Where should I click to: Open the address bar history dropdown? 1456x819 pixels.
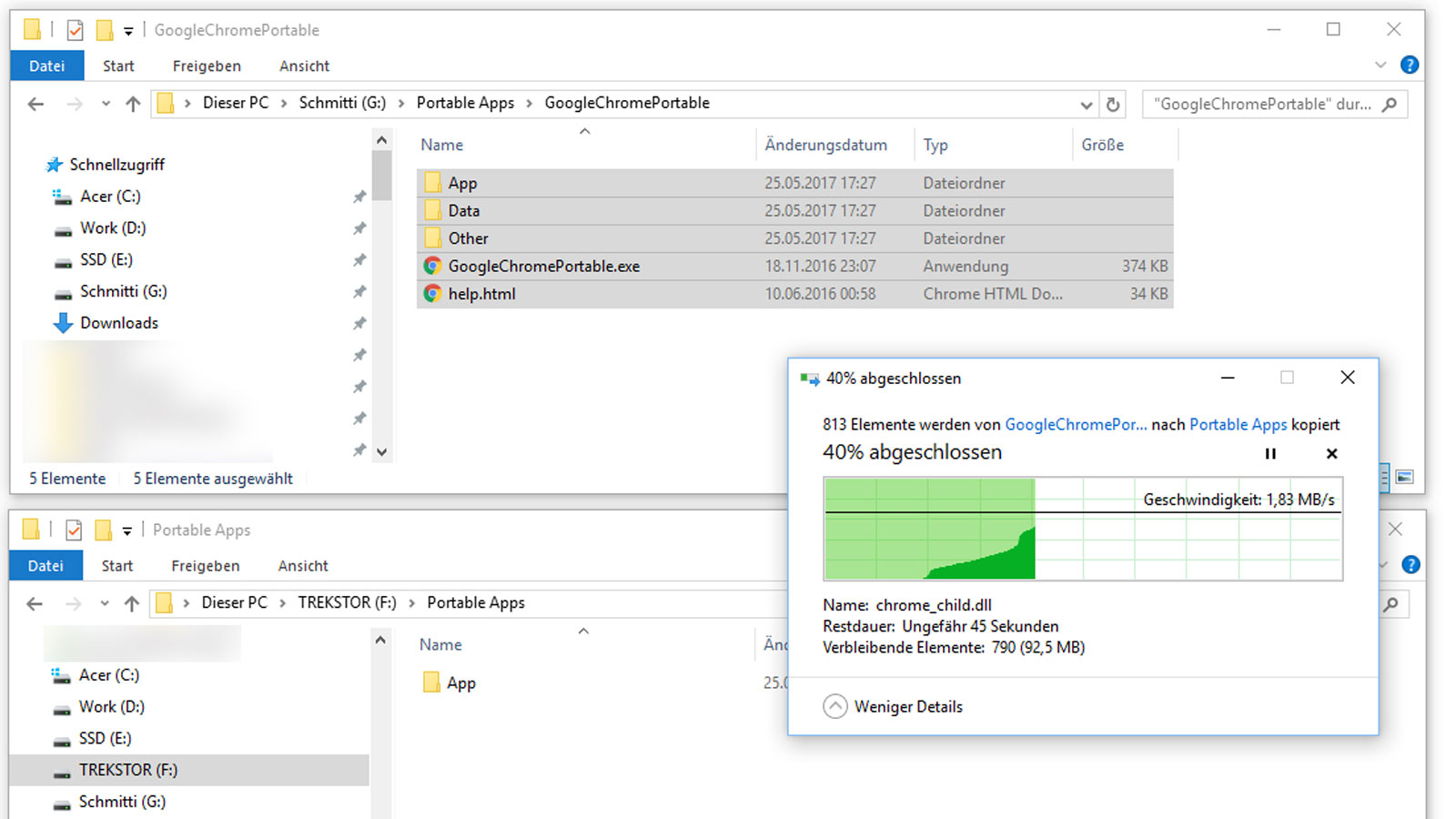(1087, 105)
